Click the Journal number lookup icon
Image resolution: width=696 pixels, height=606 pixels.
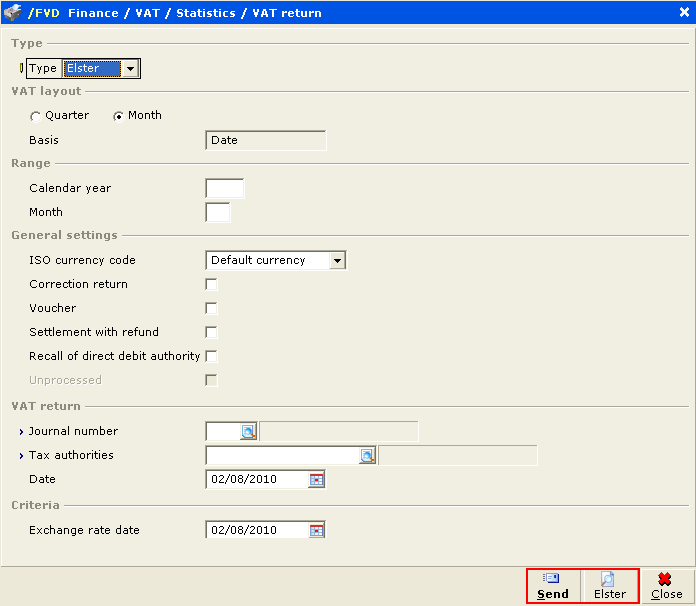click(248, 431)
